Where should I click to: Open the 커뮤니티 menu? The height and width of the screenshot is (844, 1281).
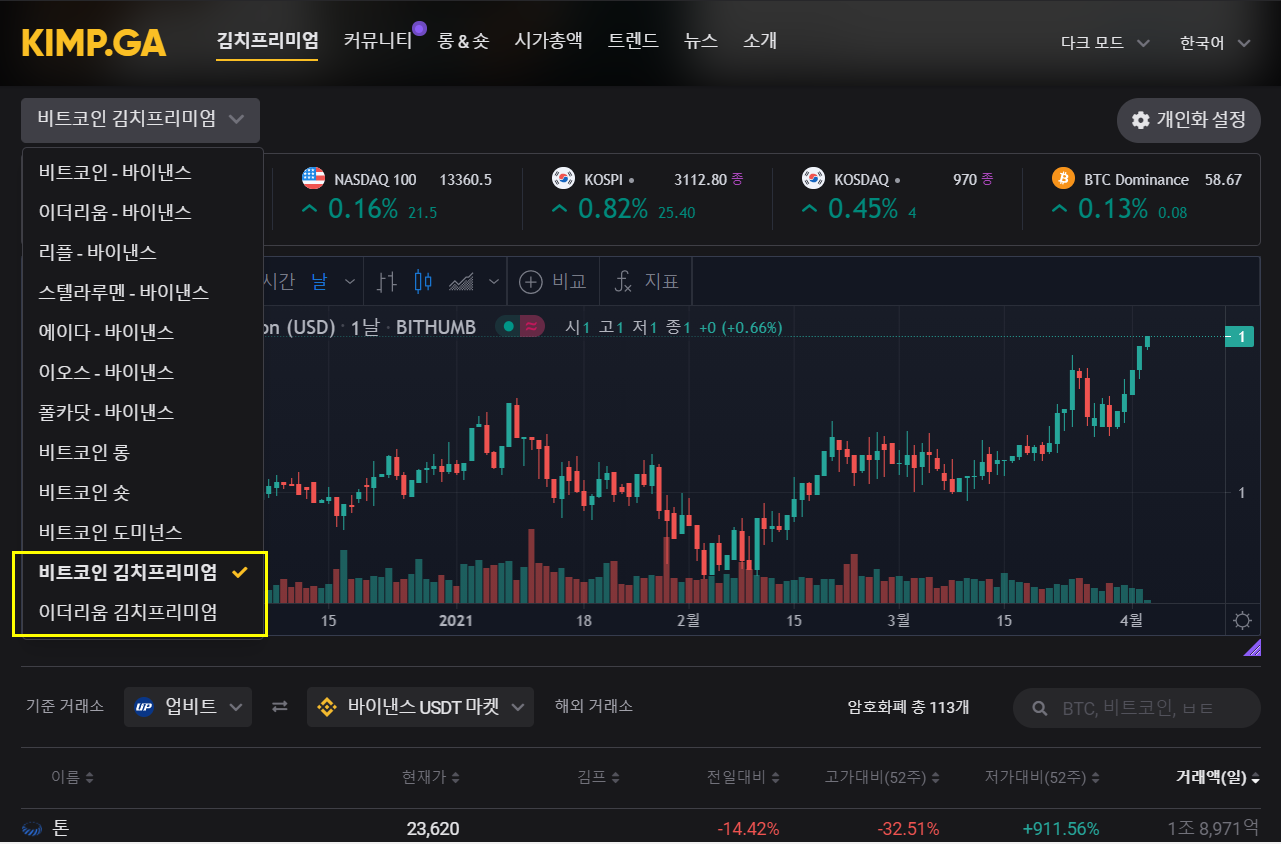pos(377,41)
